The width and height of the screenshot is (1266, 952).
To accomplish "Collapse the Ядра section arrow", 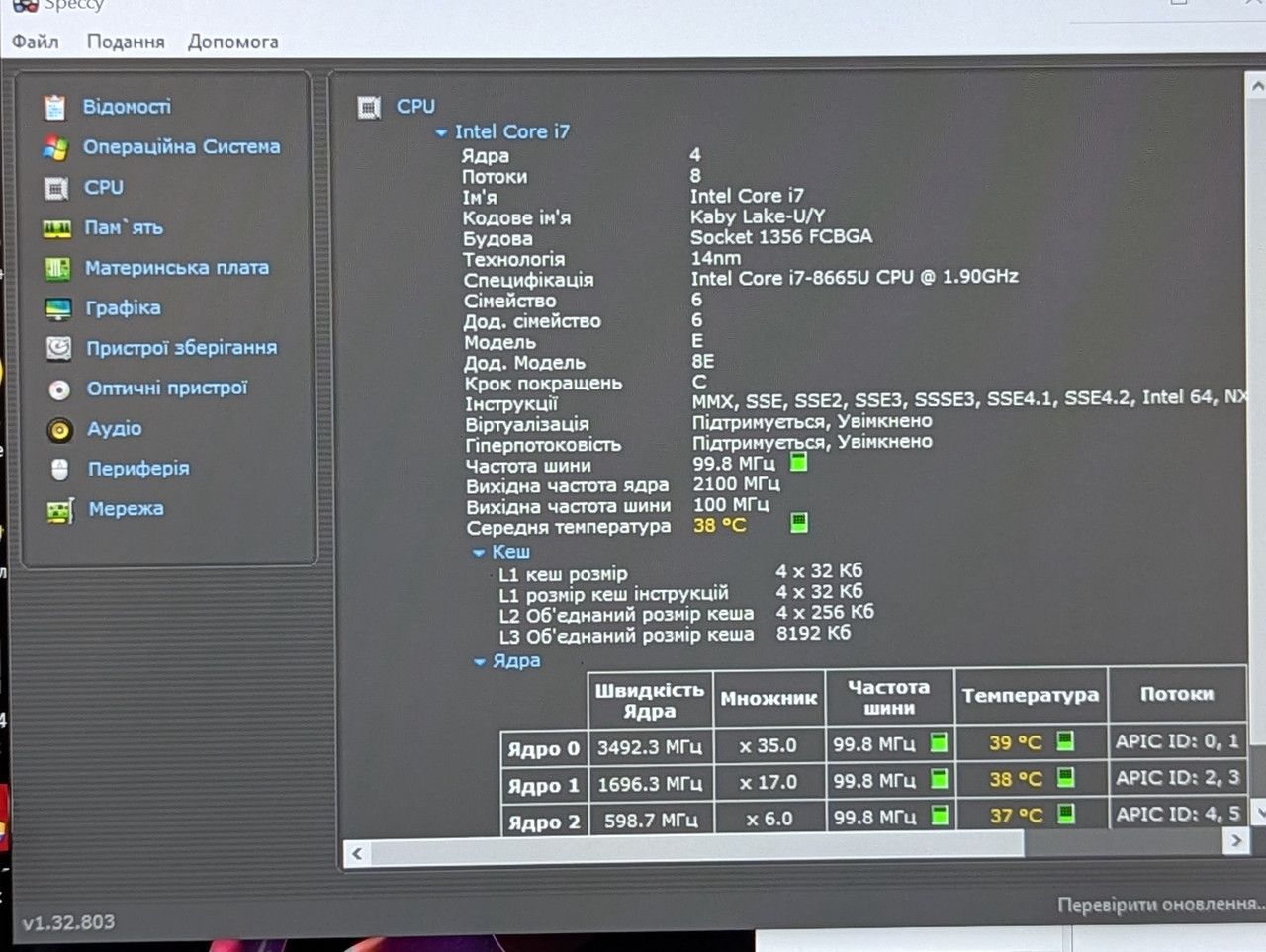I will [480, 661].
